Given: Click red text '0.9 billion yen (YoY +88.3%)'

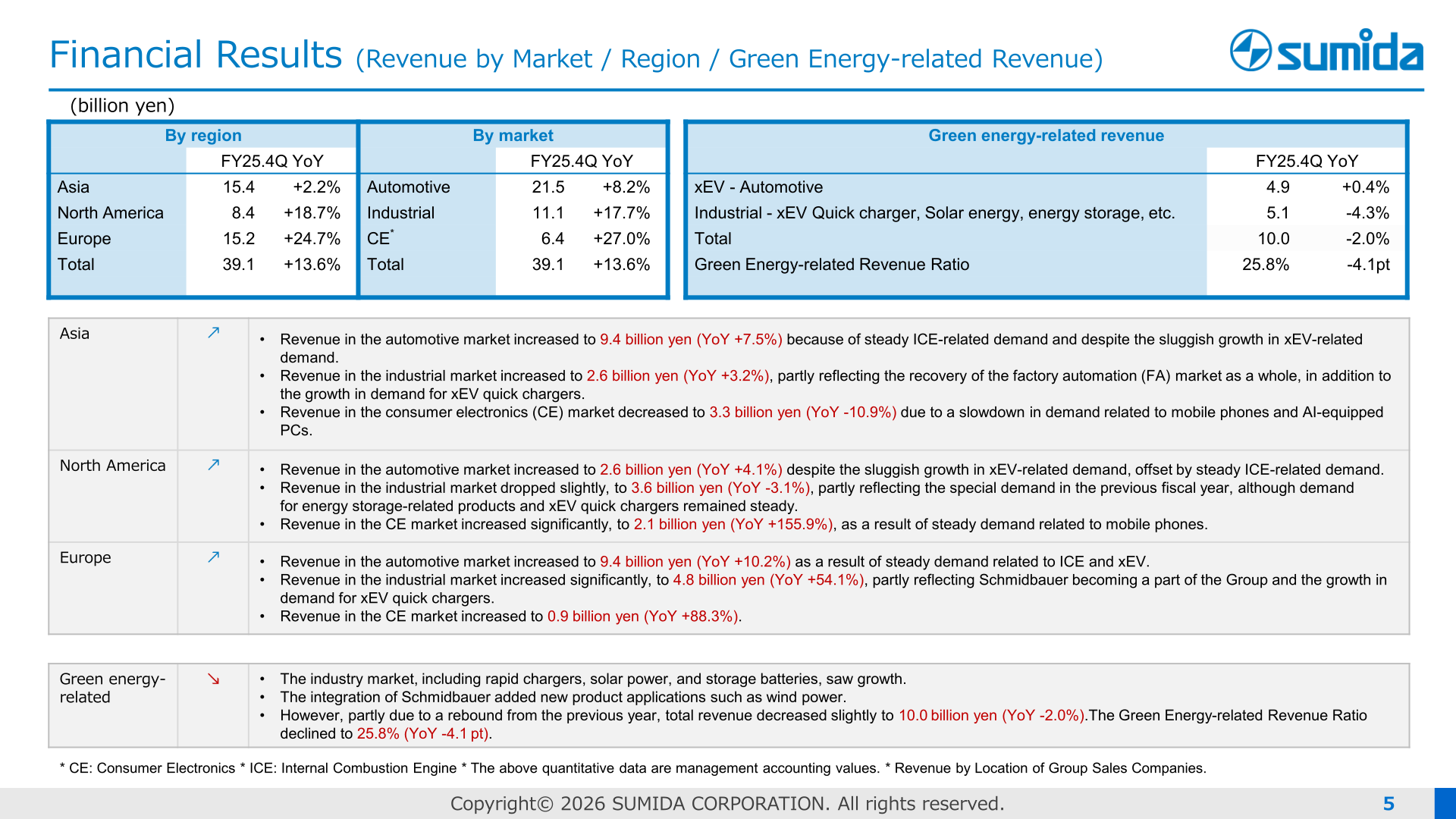Looking at the screenshot, I should [643, 617].
